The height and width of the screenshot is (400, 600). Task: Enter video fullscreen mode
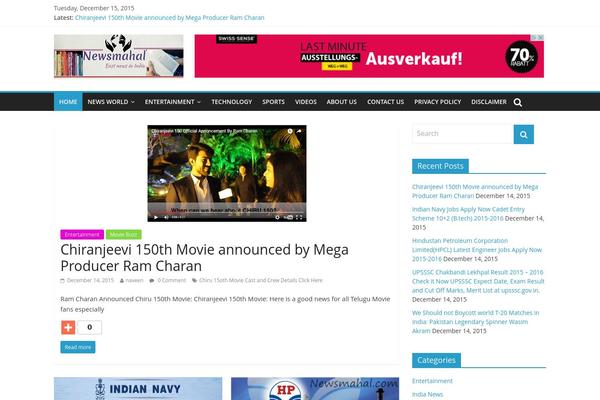pos(299,217)
